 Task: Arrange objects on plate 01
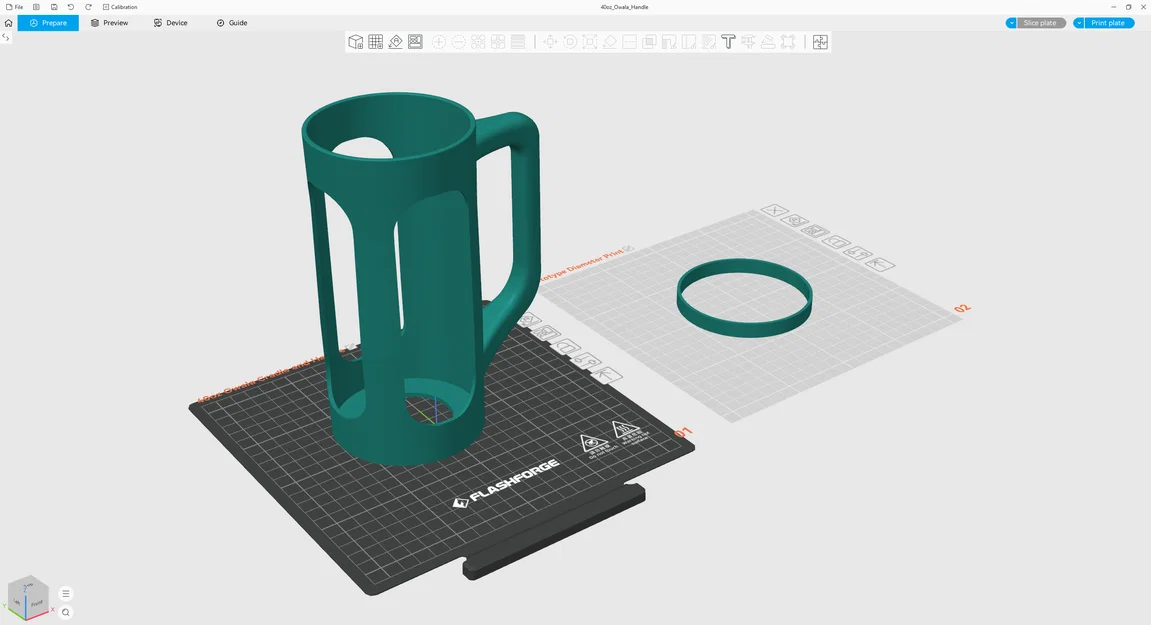point(546,333)
